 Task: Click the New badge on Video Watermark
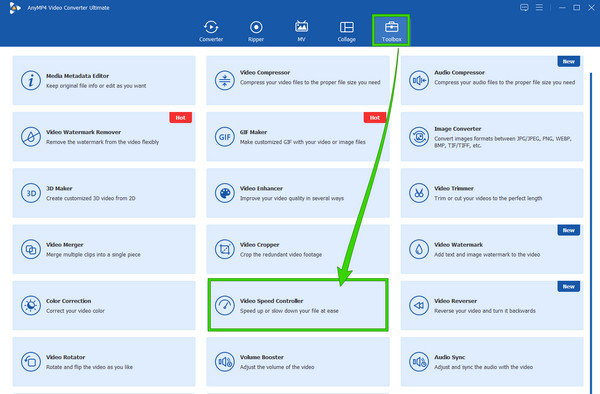(569, 230)
